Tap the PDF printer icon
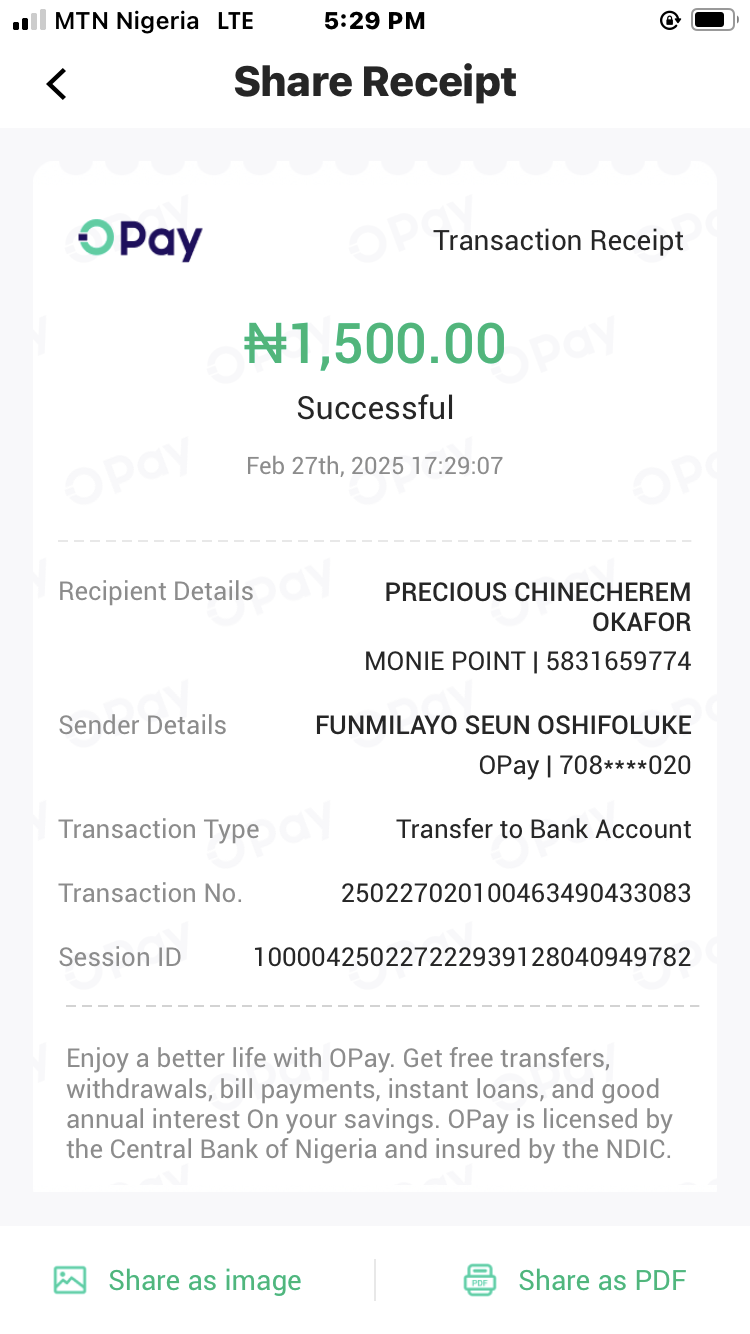Image resolution: width=750 pixels, height=1334 pixels. coord(480,1280)
